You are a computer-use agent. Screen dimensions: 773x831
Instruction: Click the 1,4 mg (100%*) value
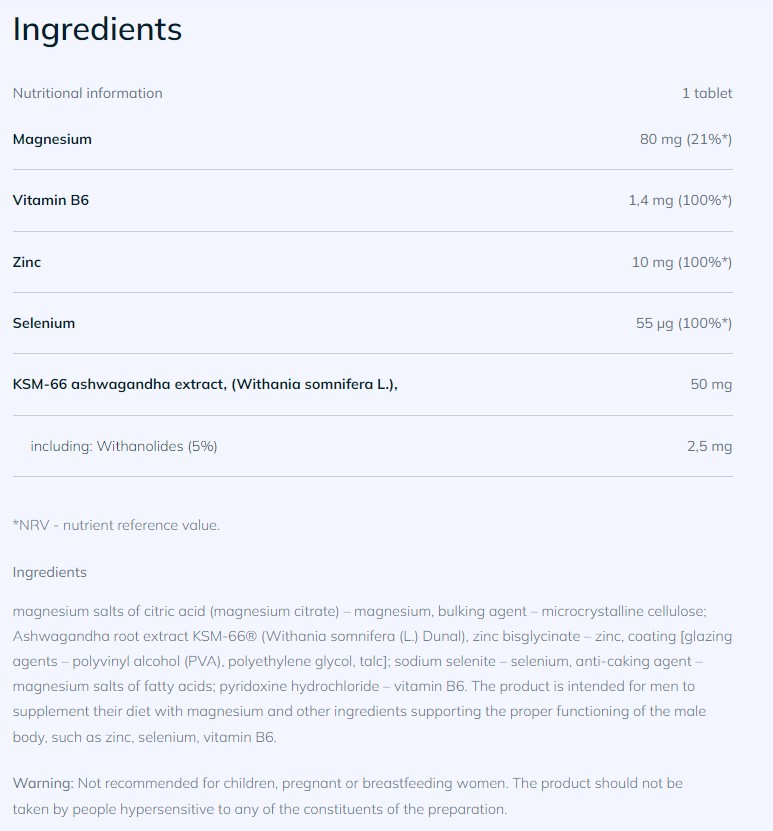click(x=679, y=200)
